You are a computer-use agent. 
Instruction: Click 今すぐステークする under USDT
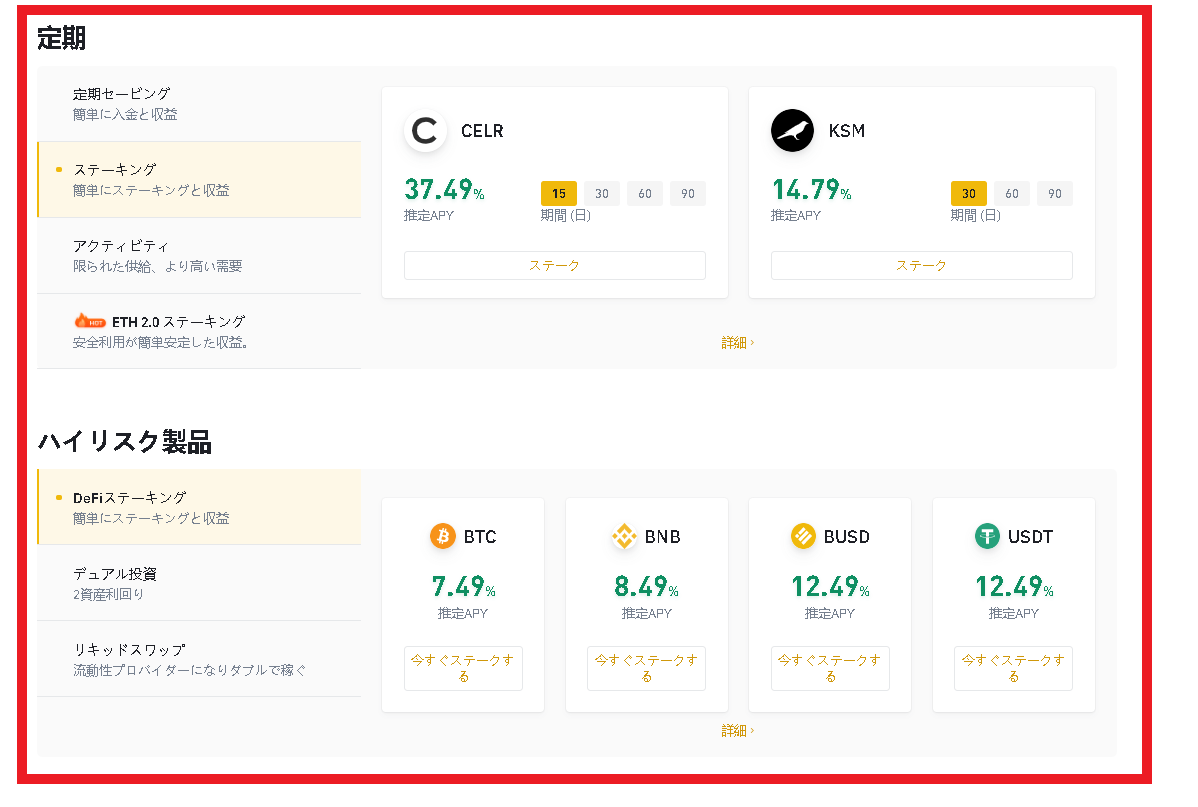click(1013, 669)
